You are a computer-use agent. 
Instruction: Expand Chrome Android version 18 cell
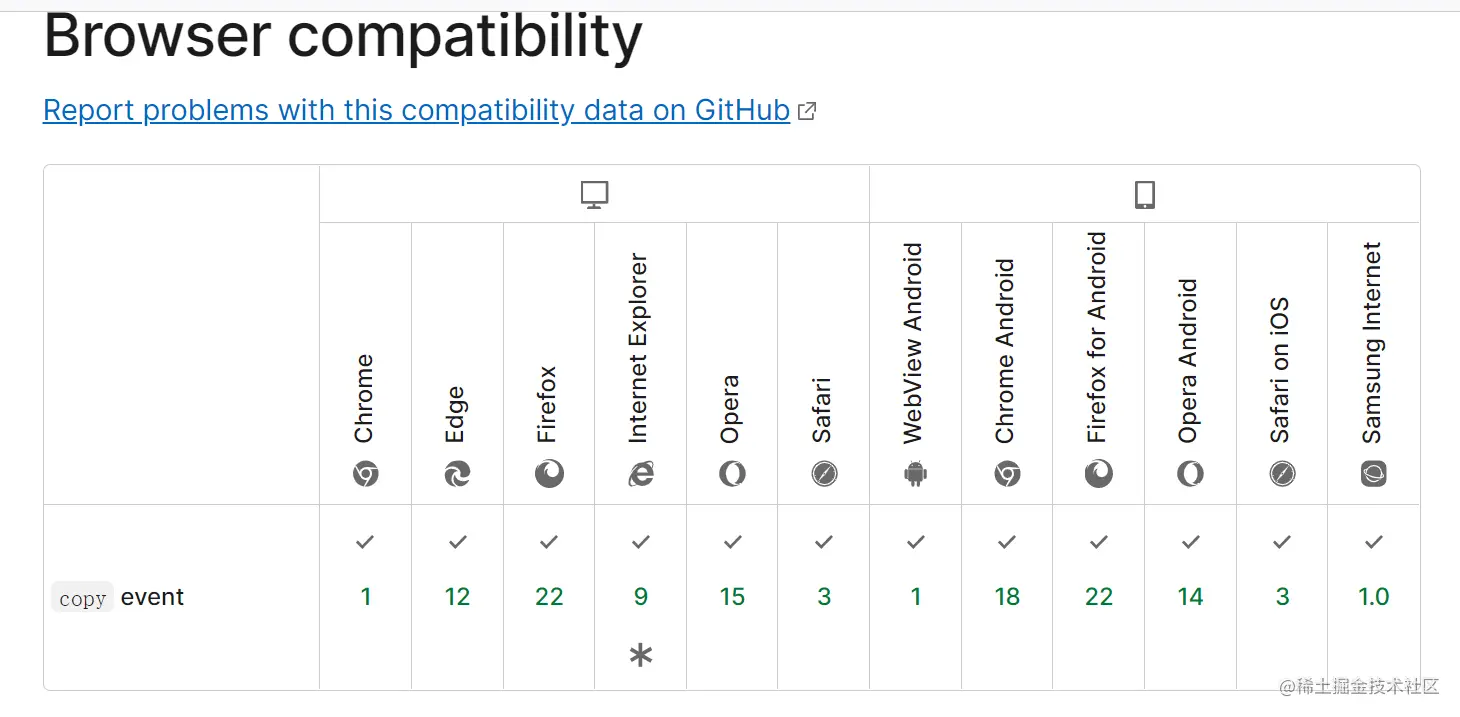click(x=1007, y=597)
